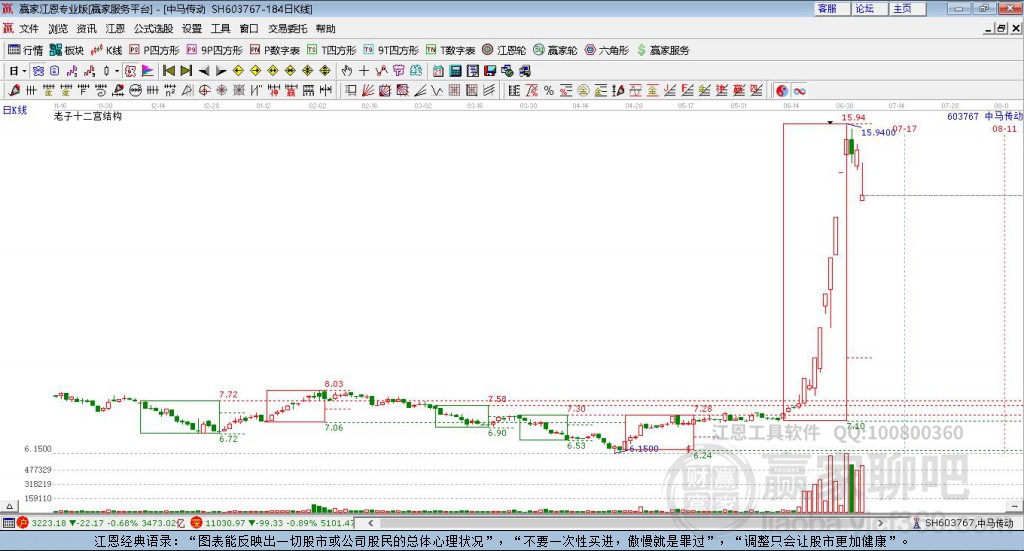Expand the candlestick style dropdown arrow
This screenshot has width=1024, height=551.
(117, 71)
